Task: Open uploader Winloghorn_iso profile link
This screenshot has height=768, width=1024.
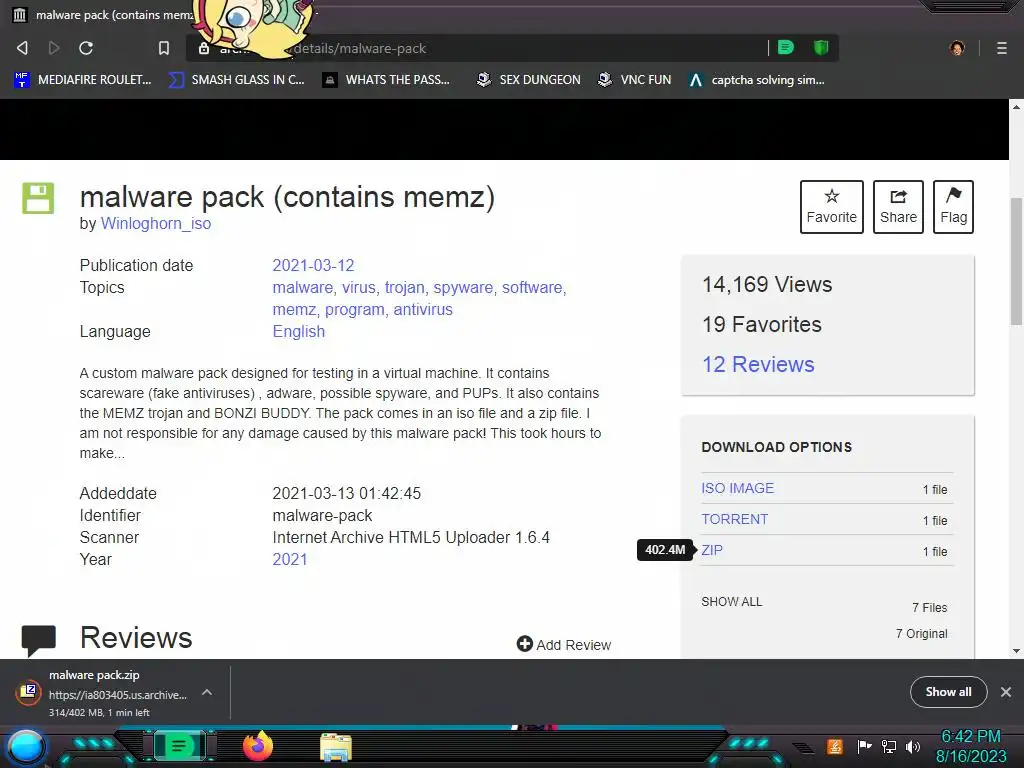Action: point(155,223)
